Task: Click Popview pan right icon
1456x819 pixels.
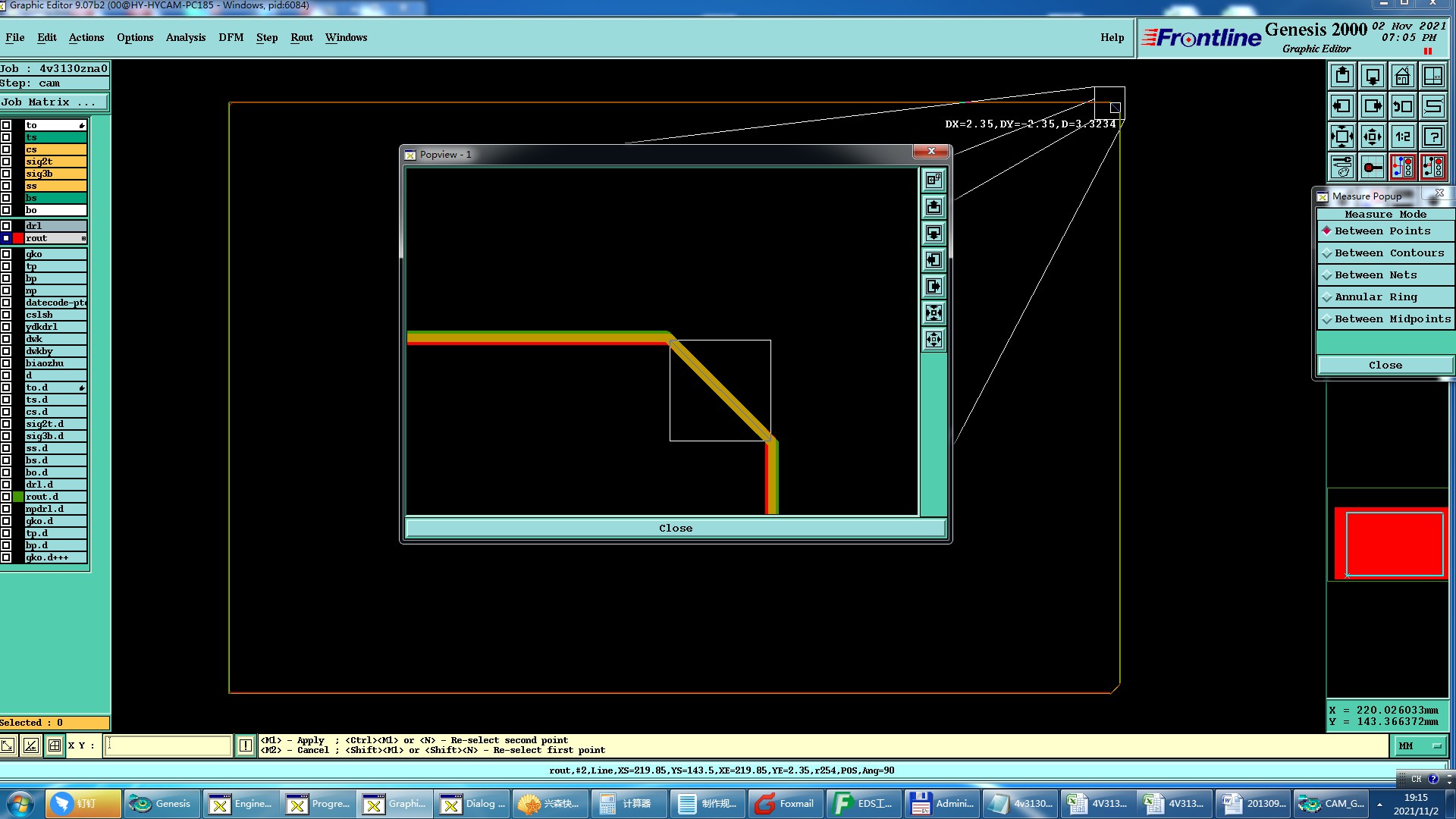Action: (x=934, y=287)
